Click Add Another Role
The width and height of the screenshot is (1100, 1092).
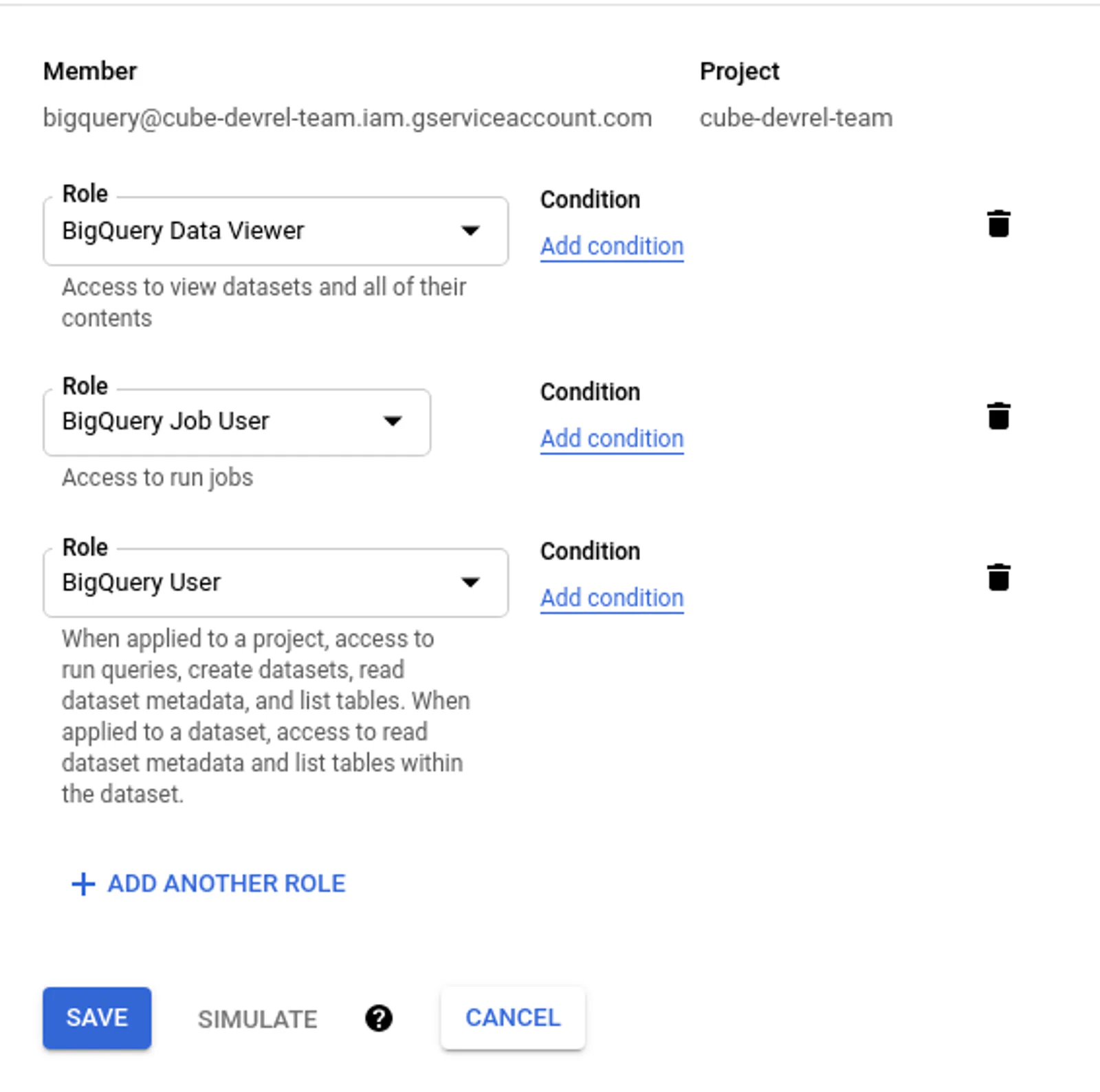[208, 884]
